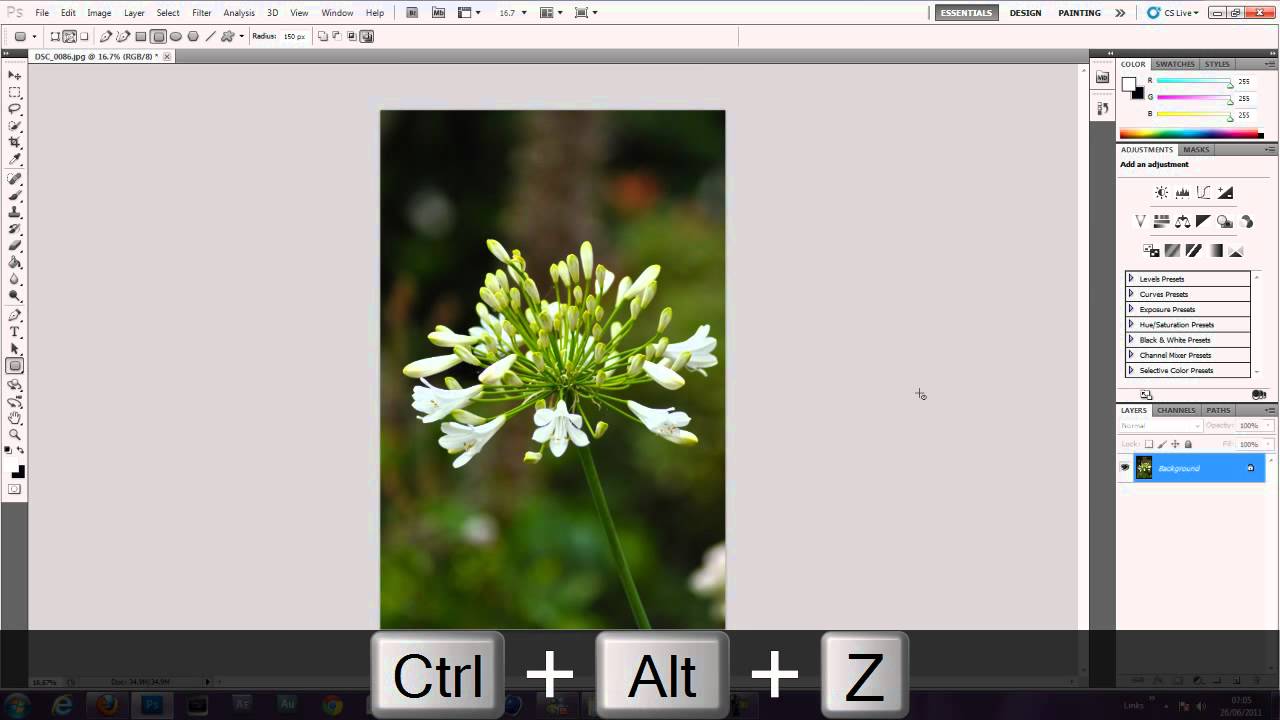Click the Essentials workspace button
Image resolution: width=1280 pixels, height=720 pixels.
[x=966, y=13]
